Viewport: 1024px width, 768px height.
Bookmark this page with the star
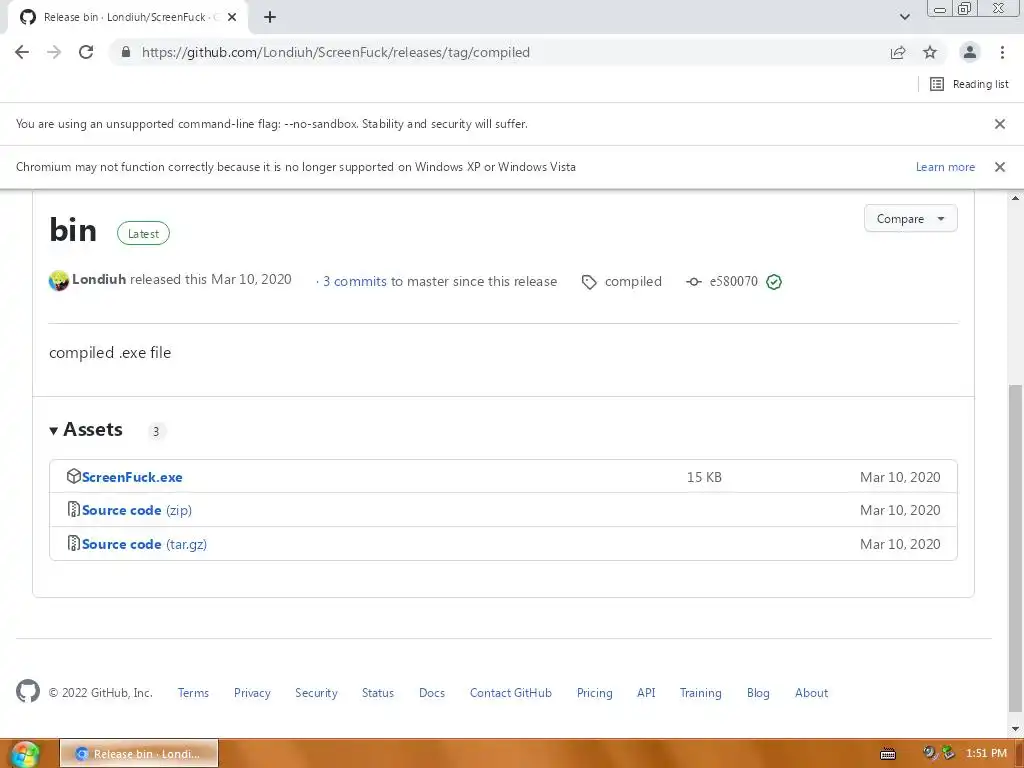[930, 52]
